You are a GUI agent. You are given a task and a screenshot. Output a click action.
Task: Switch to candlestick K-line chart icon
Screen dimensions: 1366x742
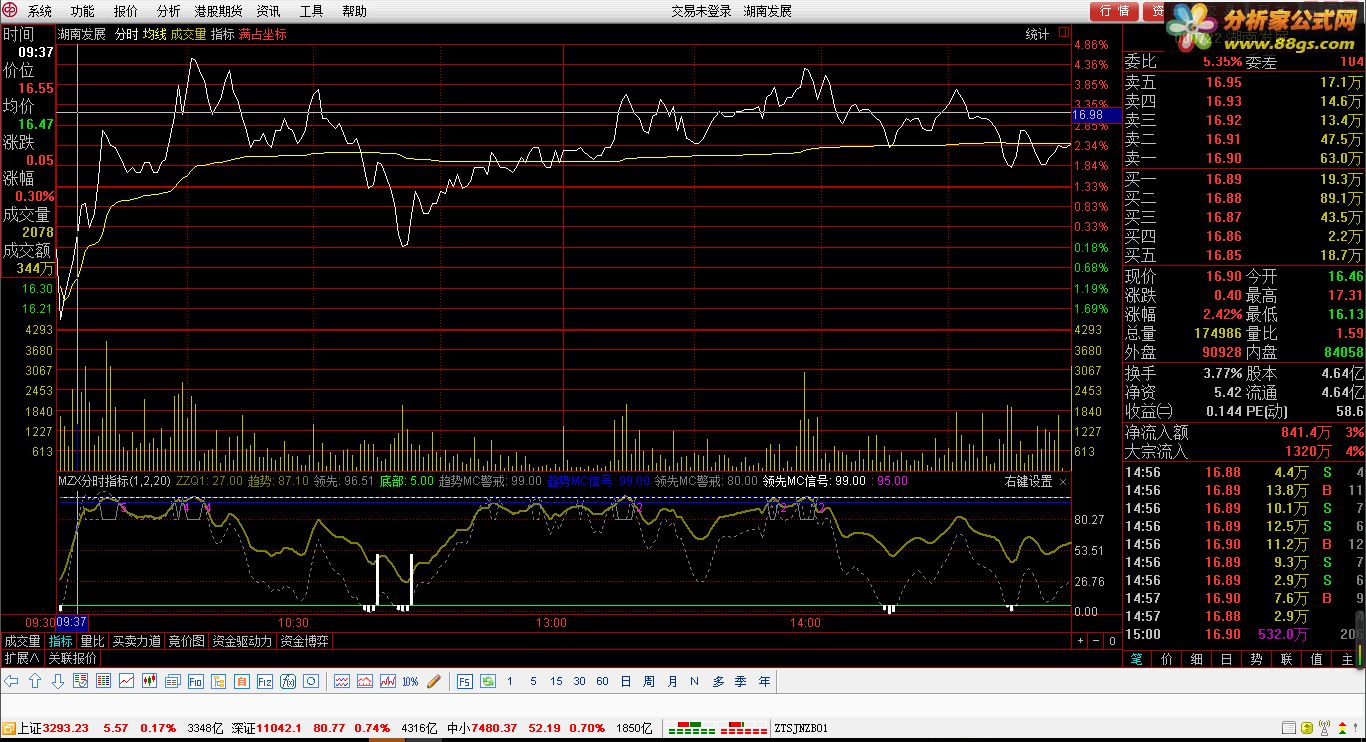(x=150, y=681)
